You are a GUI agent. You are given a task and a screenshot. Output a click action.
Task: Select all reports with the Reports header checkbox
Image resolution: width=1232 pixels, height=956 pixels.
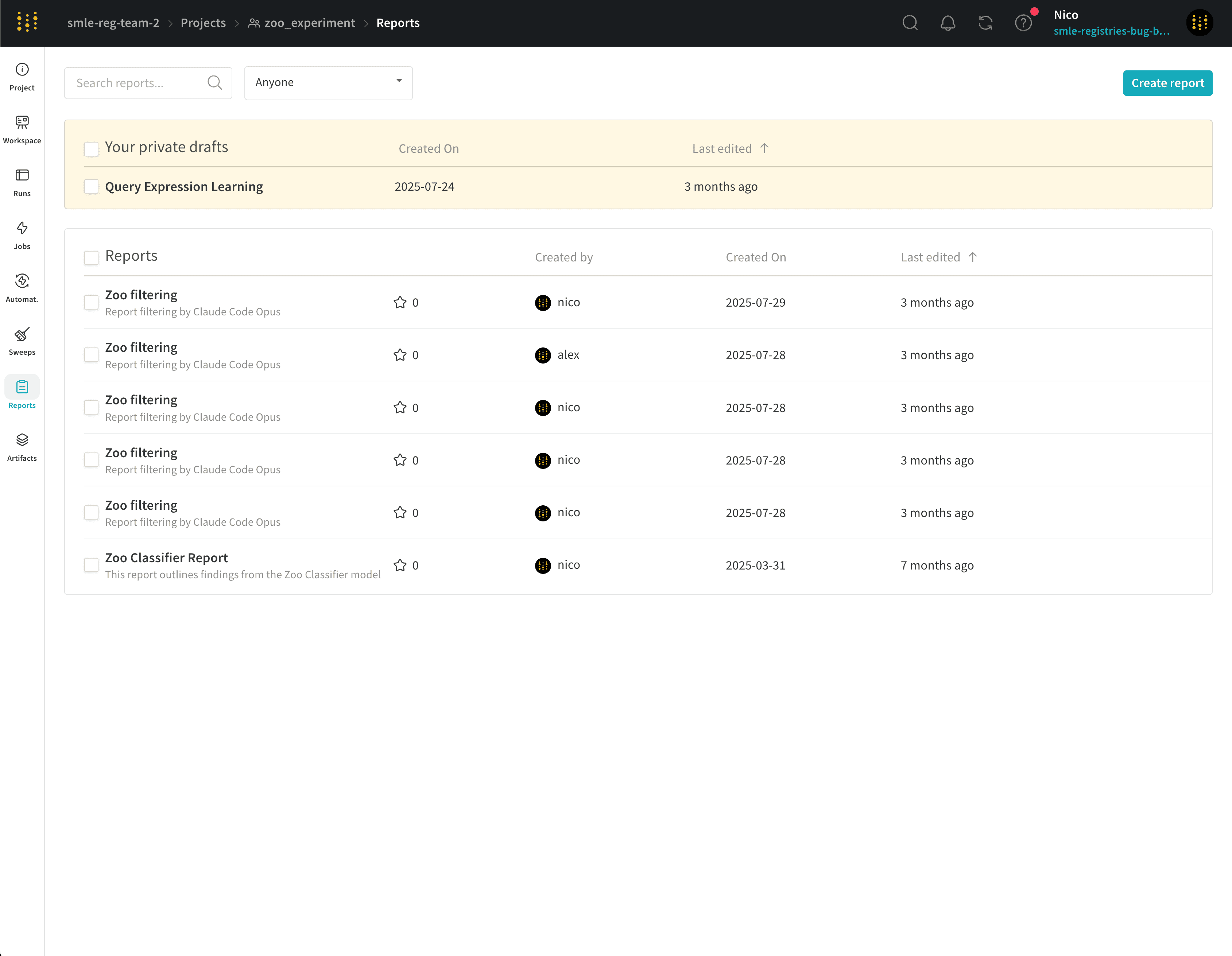click(x=92, y=257)
